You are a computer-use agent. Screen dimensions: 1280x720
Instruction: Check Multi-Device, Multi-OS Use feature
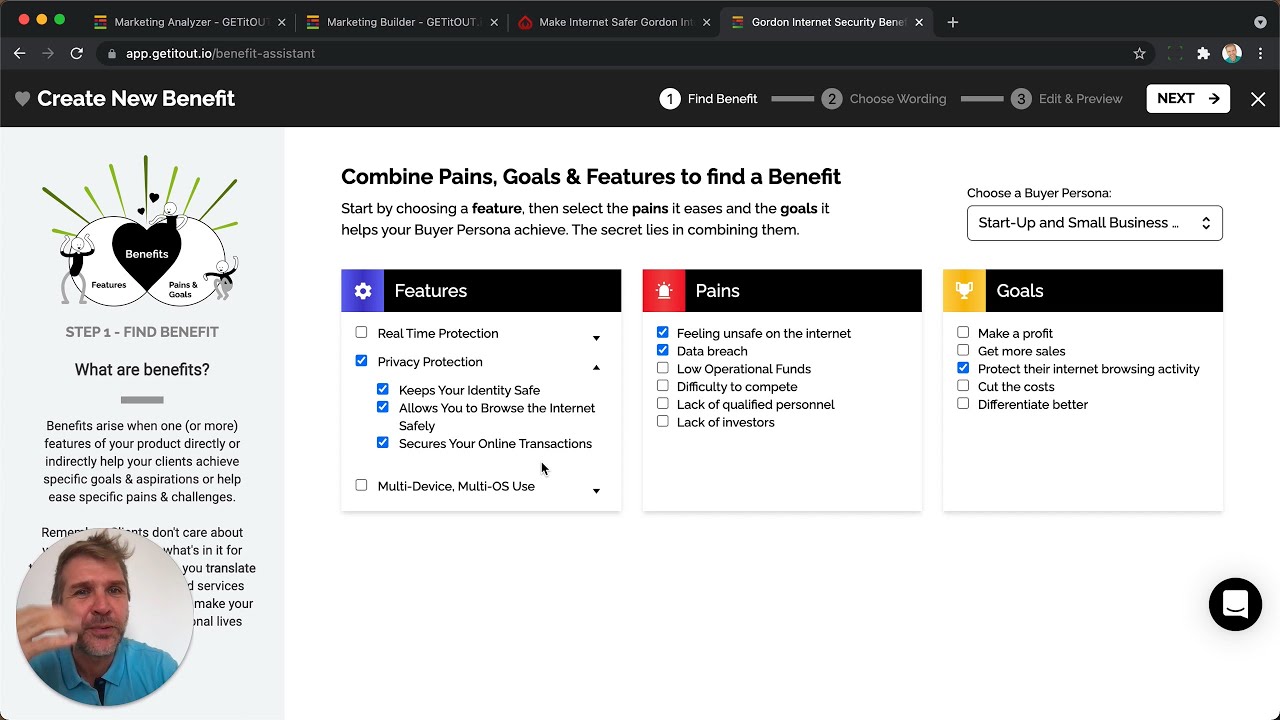pos(361,485)
